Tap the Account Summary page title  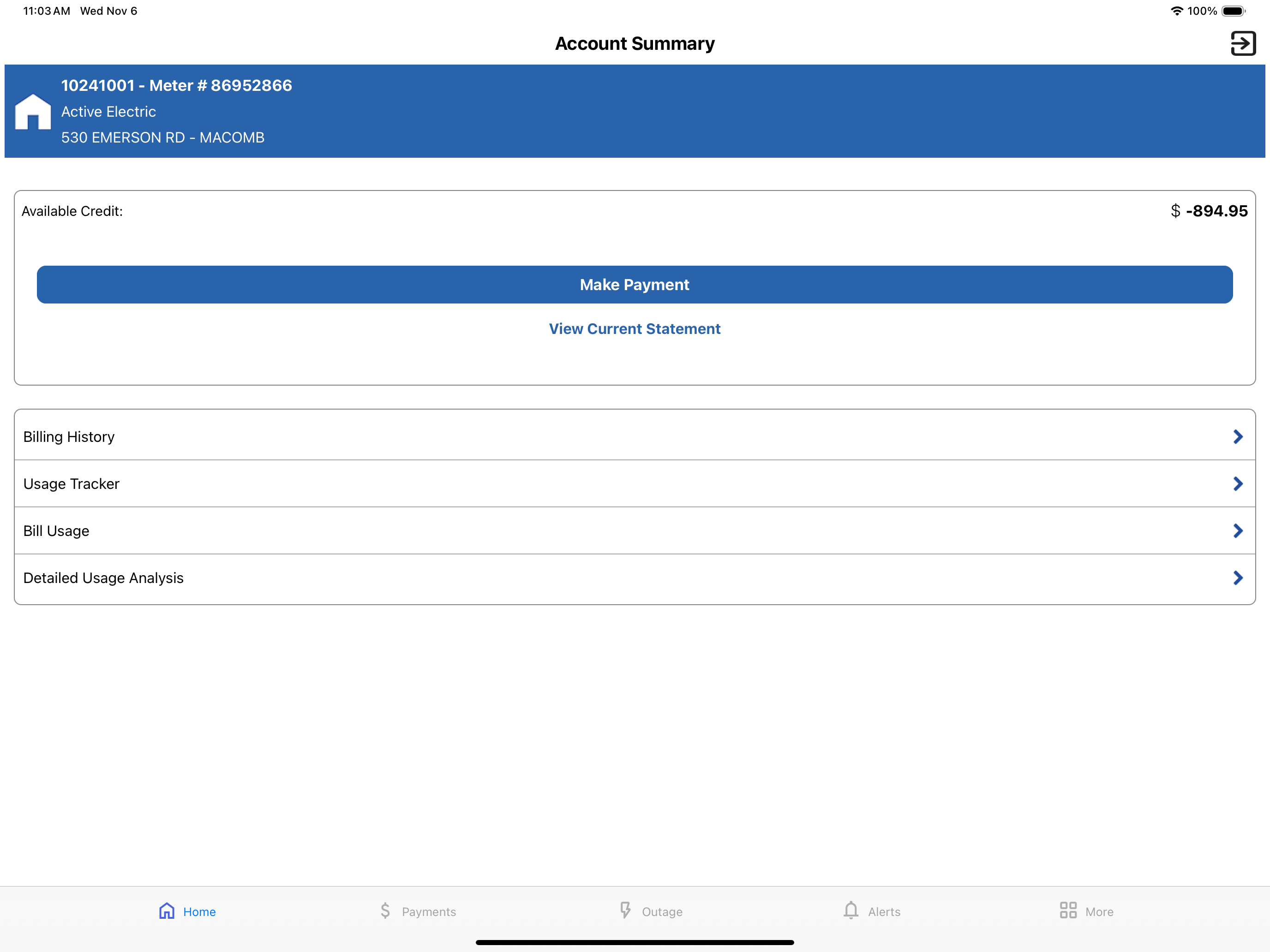(635, 44)
